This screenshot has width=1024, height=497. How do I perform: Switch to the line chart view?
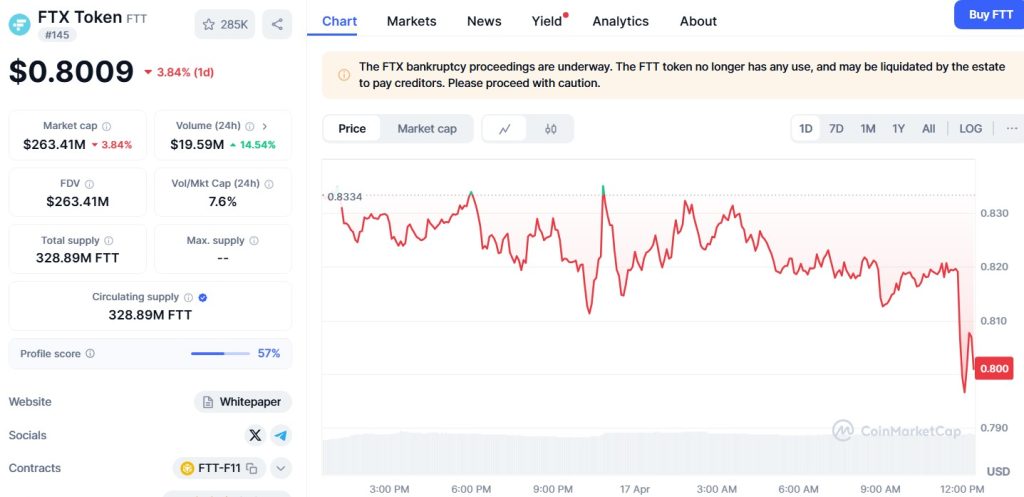[505, 129]
